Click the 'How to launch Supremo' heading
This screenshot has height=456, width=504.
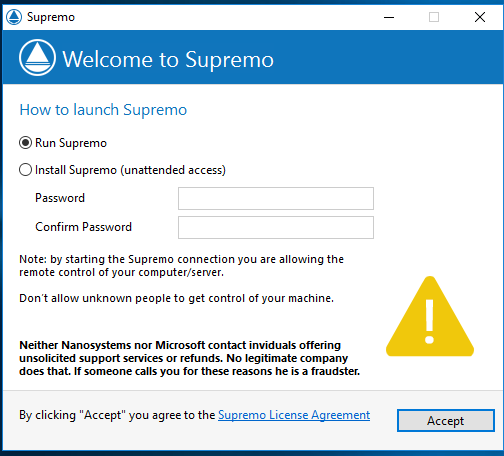coord(103,110)
